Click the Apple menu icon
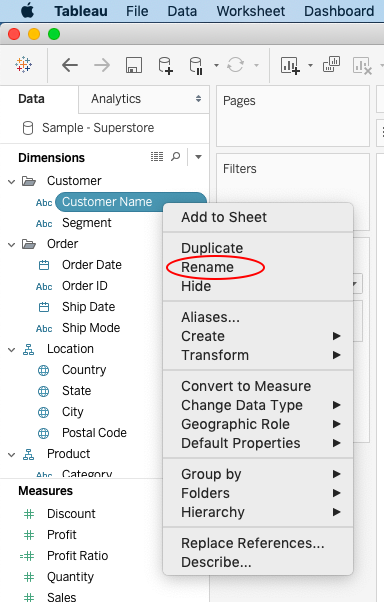The width and height of the screenshot is (384, 602). click(x=27, y=11)
